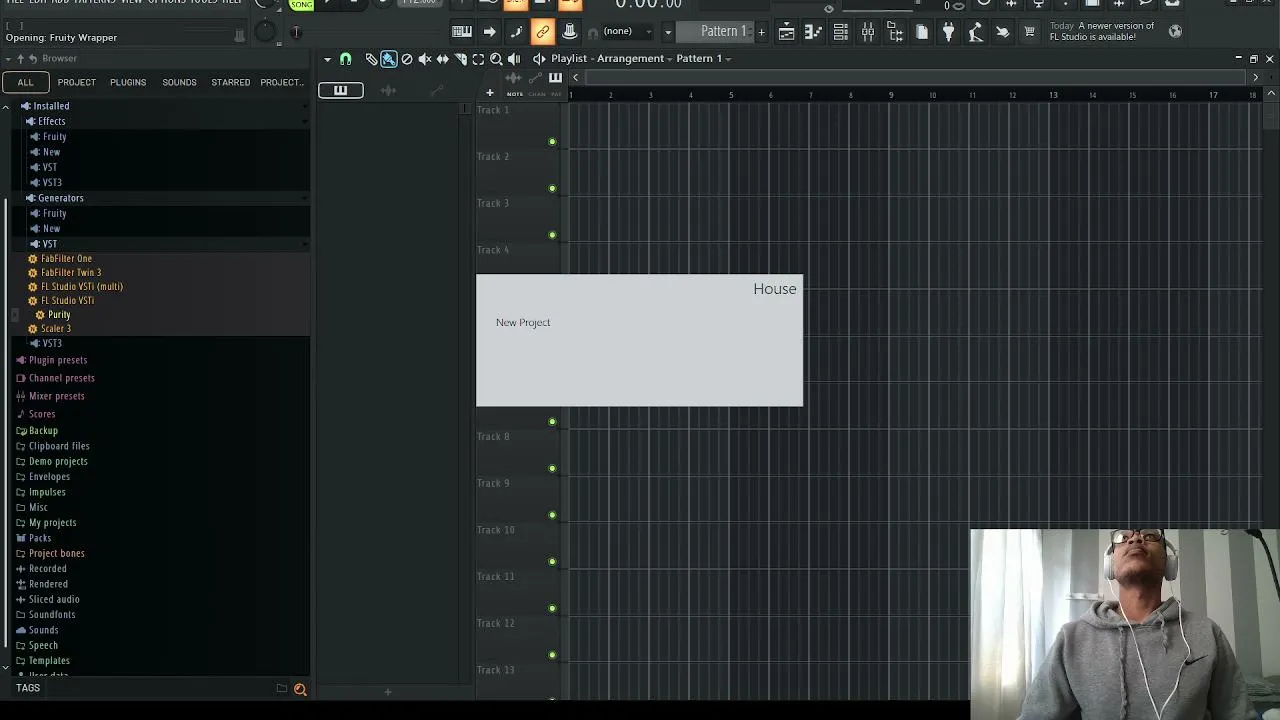Viewport: 1280px width, 720px height.
Task: Select the ALL browser tab
Action: [x=25, y=82]
